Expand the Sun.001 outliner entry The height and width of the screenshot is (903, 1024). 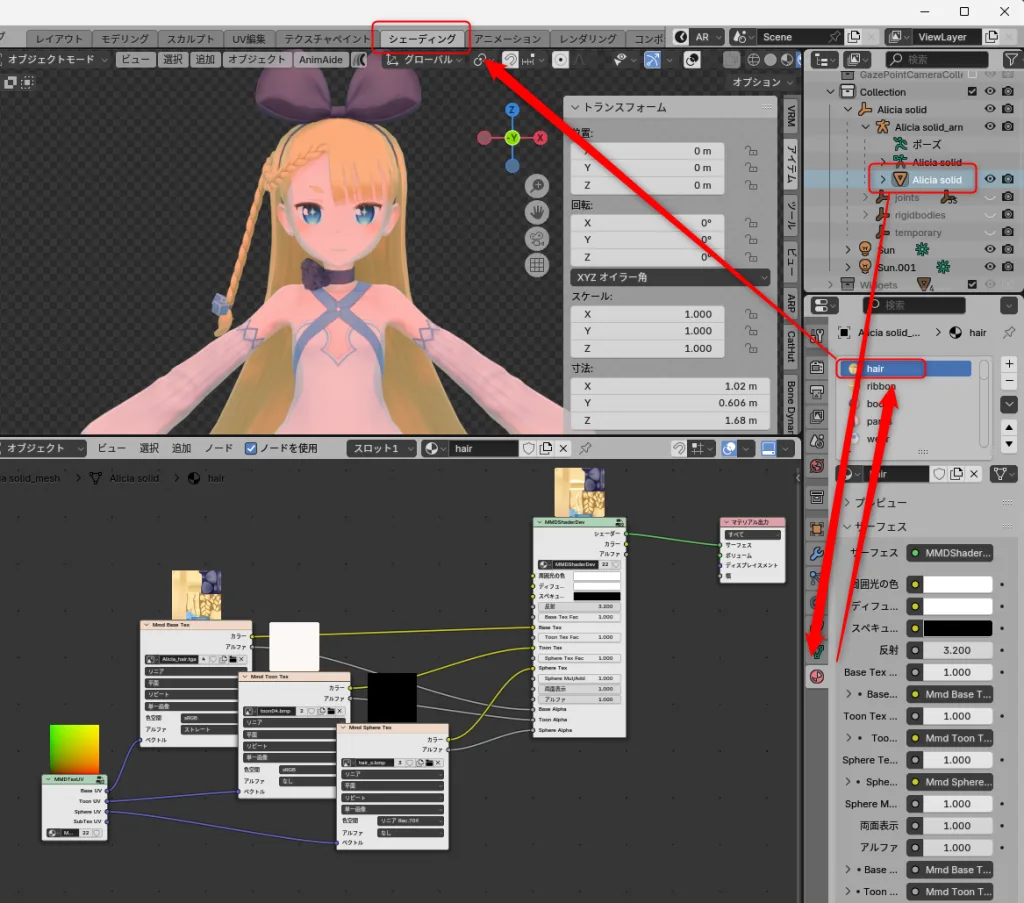[x=848, y=267]
